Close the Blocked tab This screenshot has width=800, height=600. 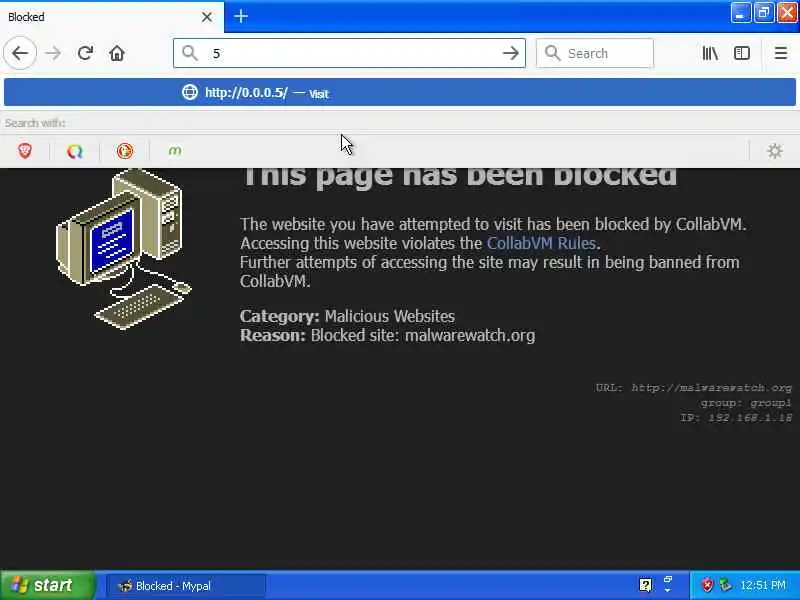point(207,17)
